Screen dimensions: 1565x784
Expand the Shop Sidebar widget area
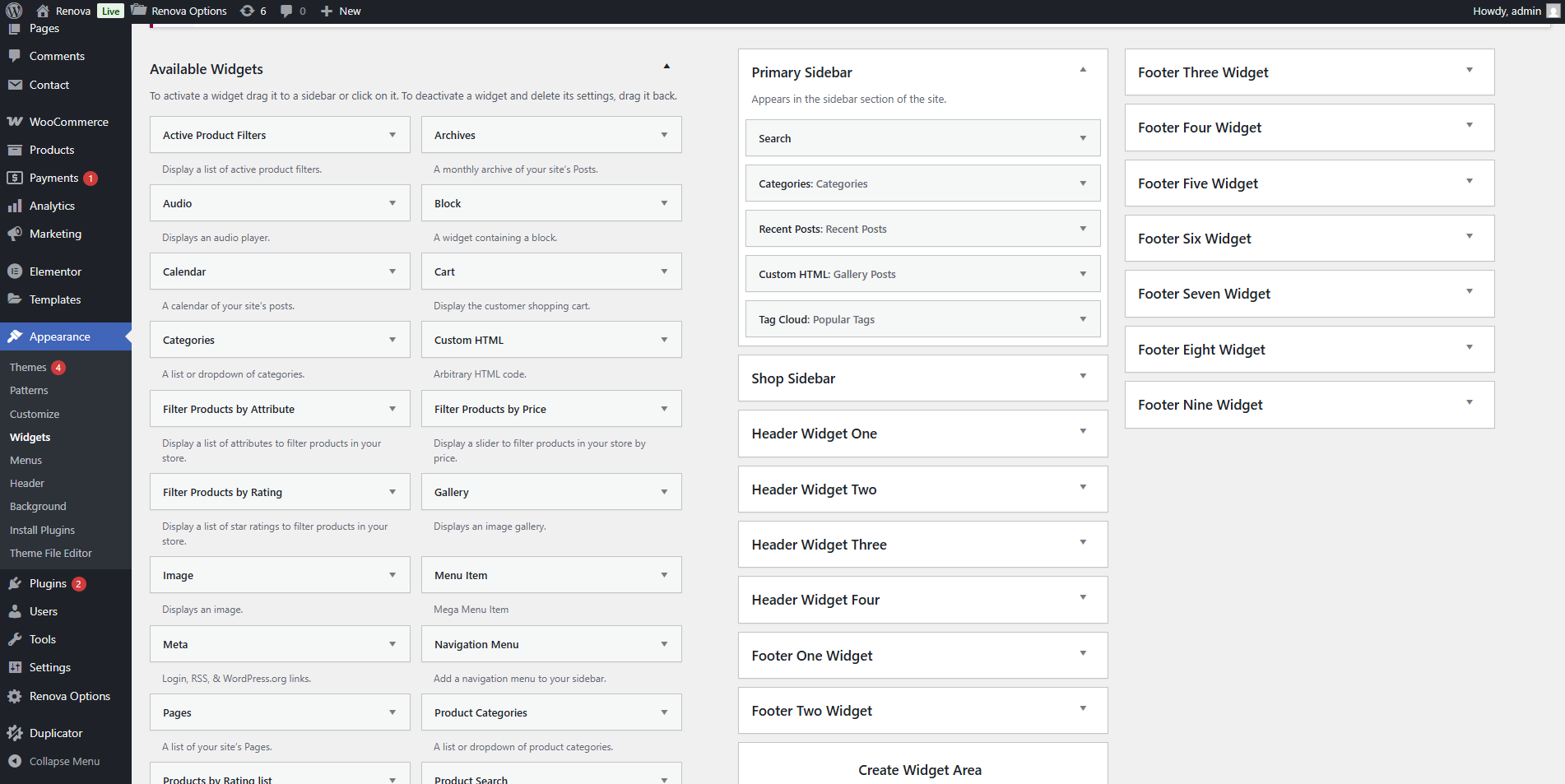pyautogui.click(x=1083, y=377)
